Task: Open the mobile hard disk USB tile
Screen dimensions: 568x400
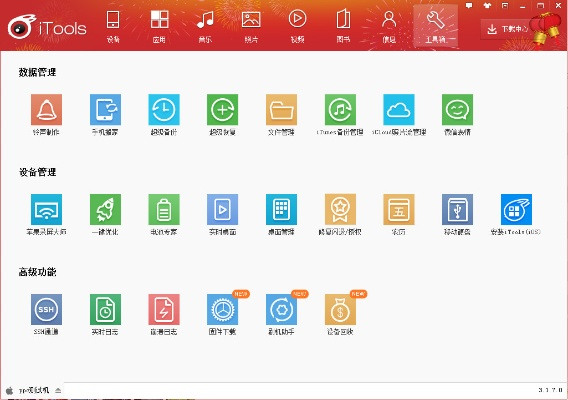Action: click(458, 209)
